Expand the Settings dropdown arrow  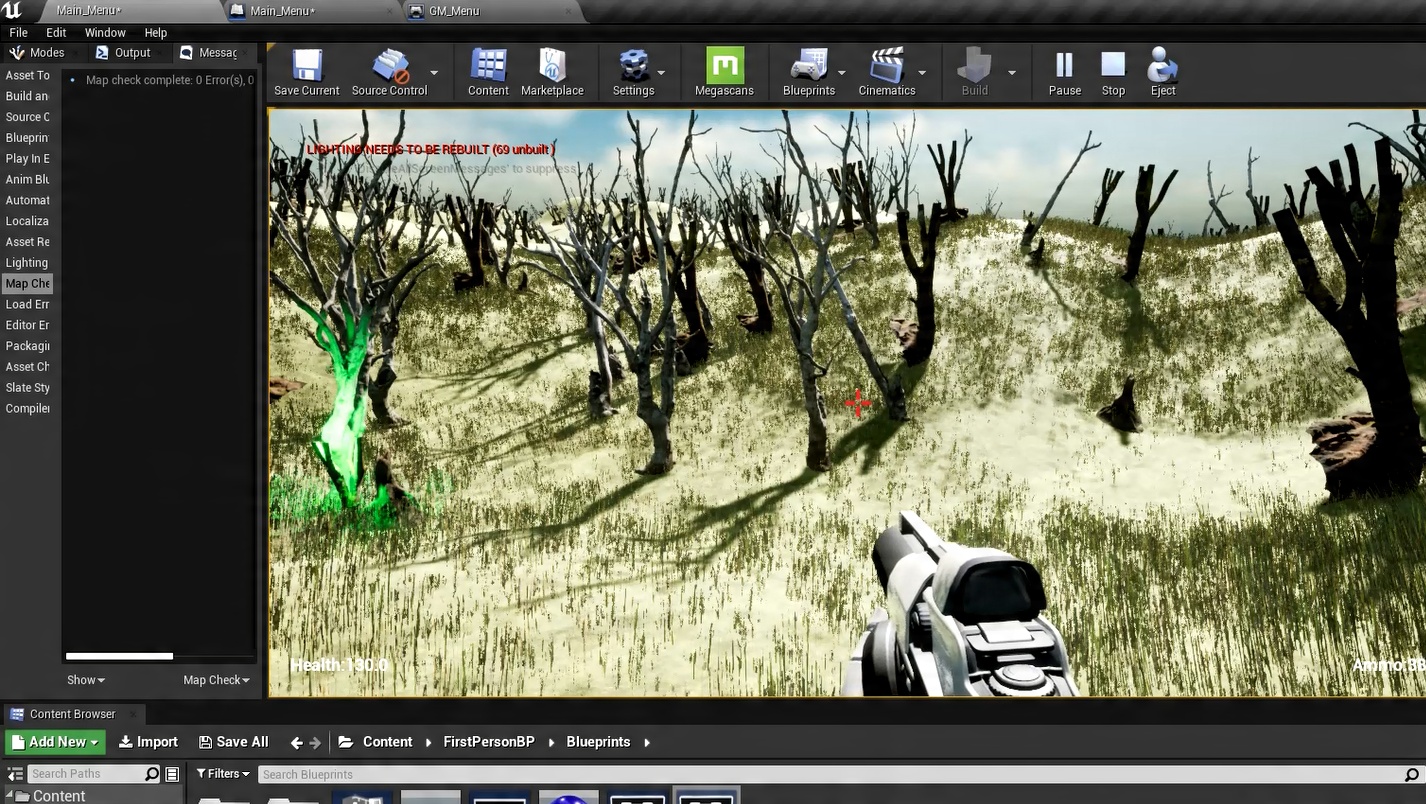[661, 73]
